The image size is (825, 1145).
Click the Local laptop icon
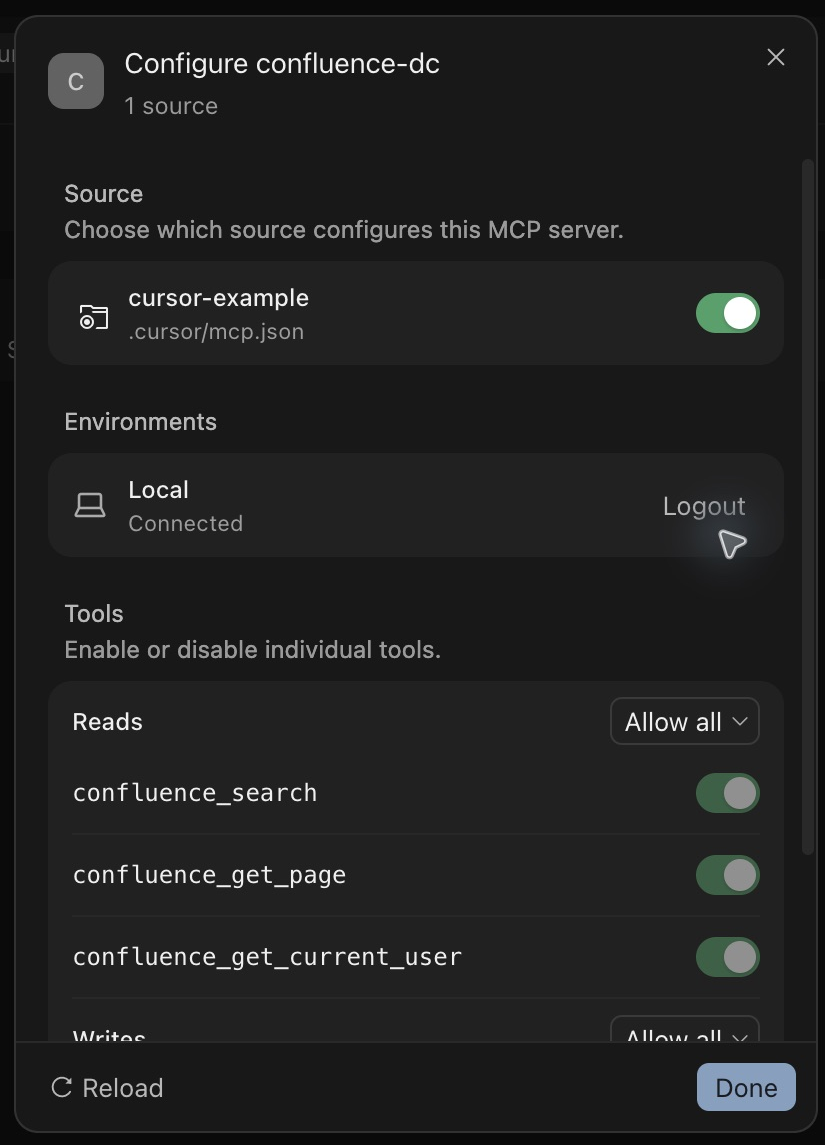pyautogui.click(x=90, y=505)
